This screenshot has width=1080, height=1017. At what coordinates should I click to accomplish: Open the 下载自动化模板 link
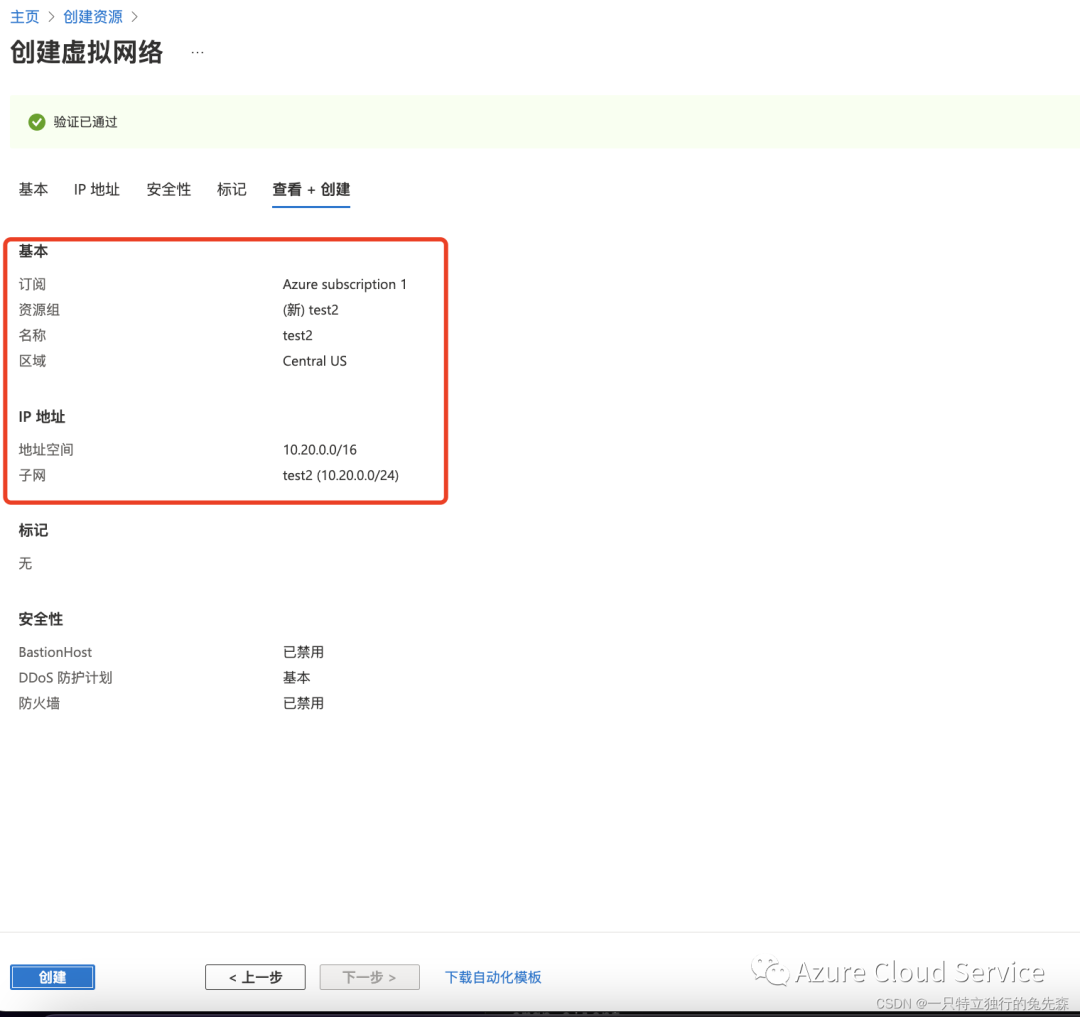click(x=493, y=977)
